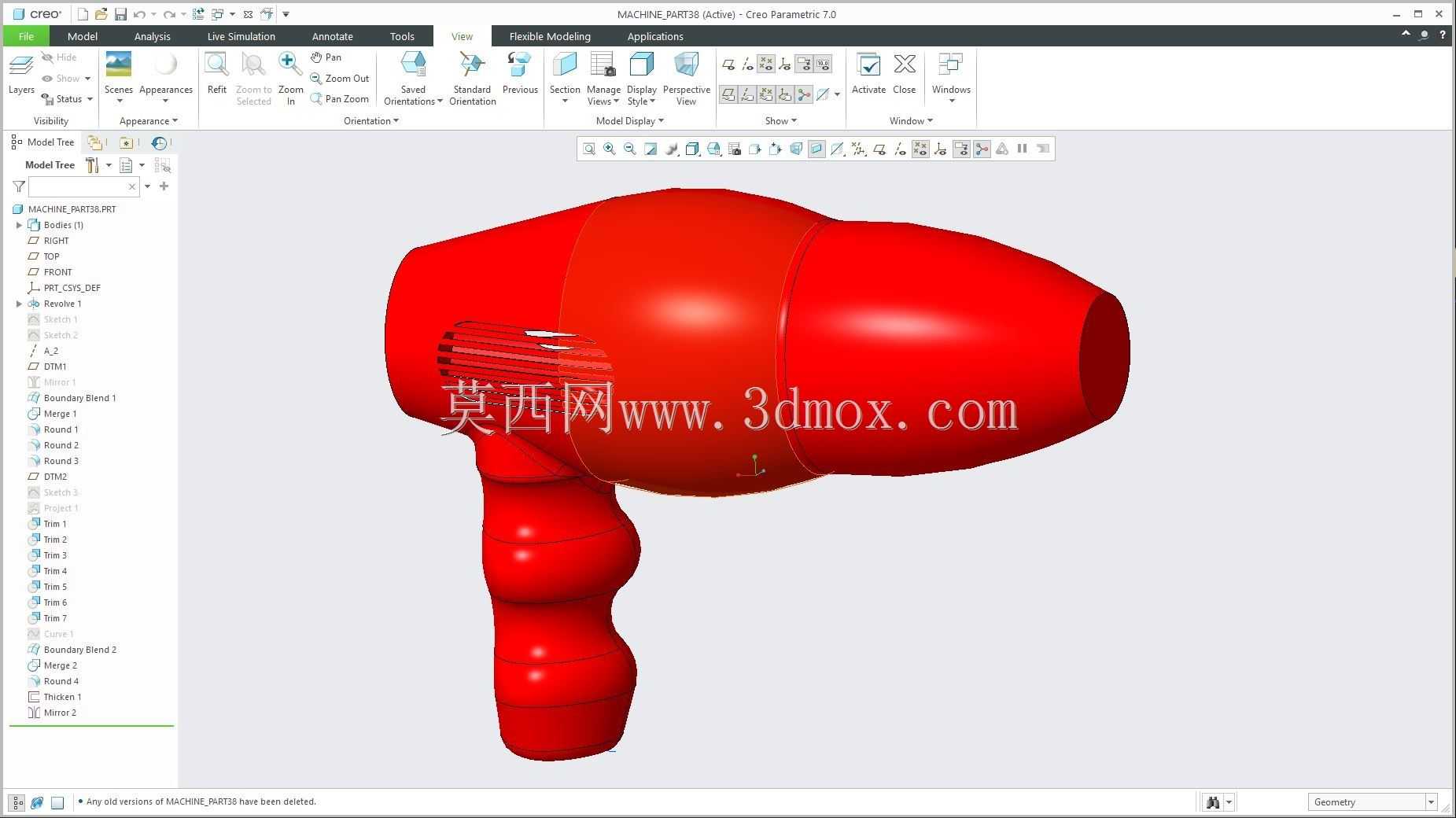Toggle spin center in graphics toolbar
Image resolution: width=1456 pixels, height=818 pixels.
(982, 149)
